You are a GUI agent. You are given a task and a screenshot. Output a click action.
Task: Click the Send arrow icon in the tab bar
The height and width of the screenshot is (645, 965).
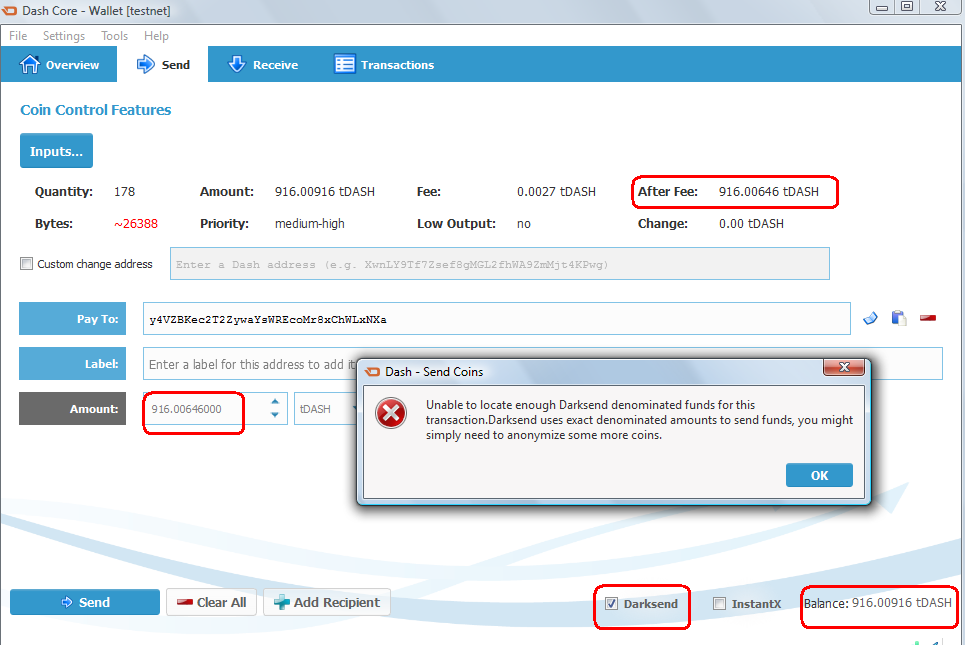click(146, 64)
